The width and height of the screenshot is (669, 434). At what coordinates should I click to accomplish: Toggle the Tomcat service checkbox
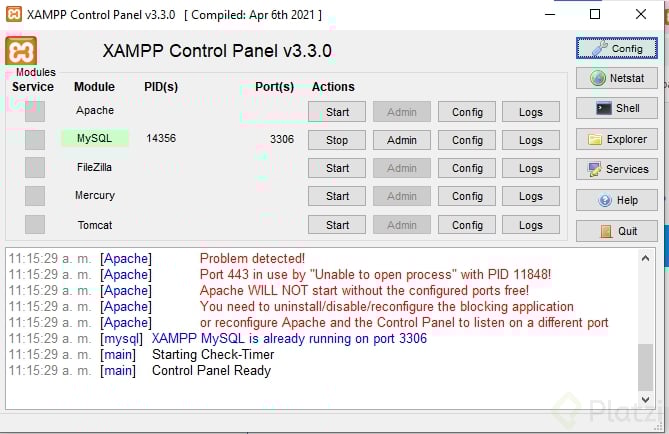point(35,224)
